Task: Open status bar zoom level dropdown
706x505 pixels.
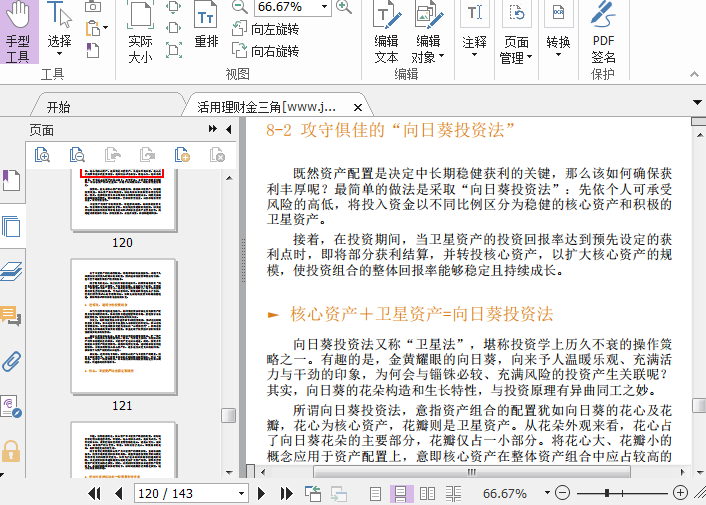Action: (547, 493)
